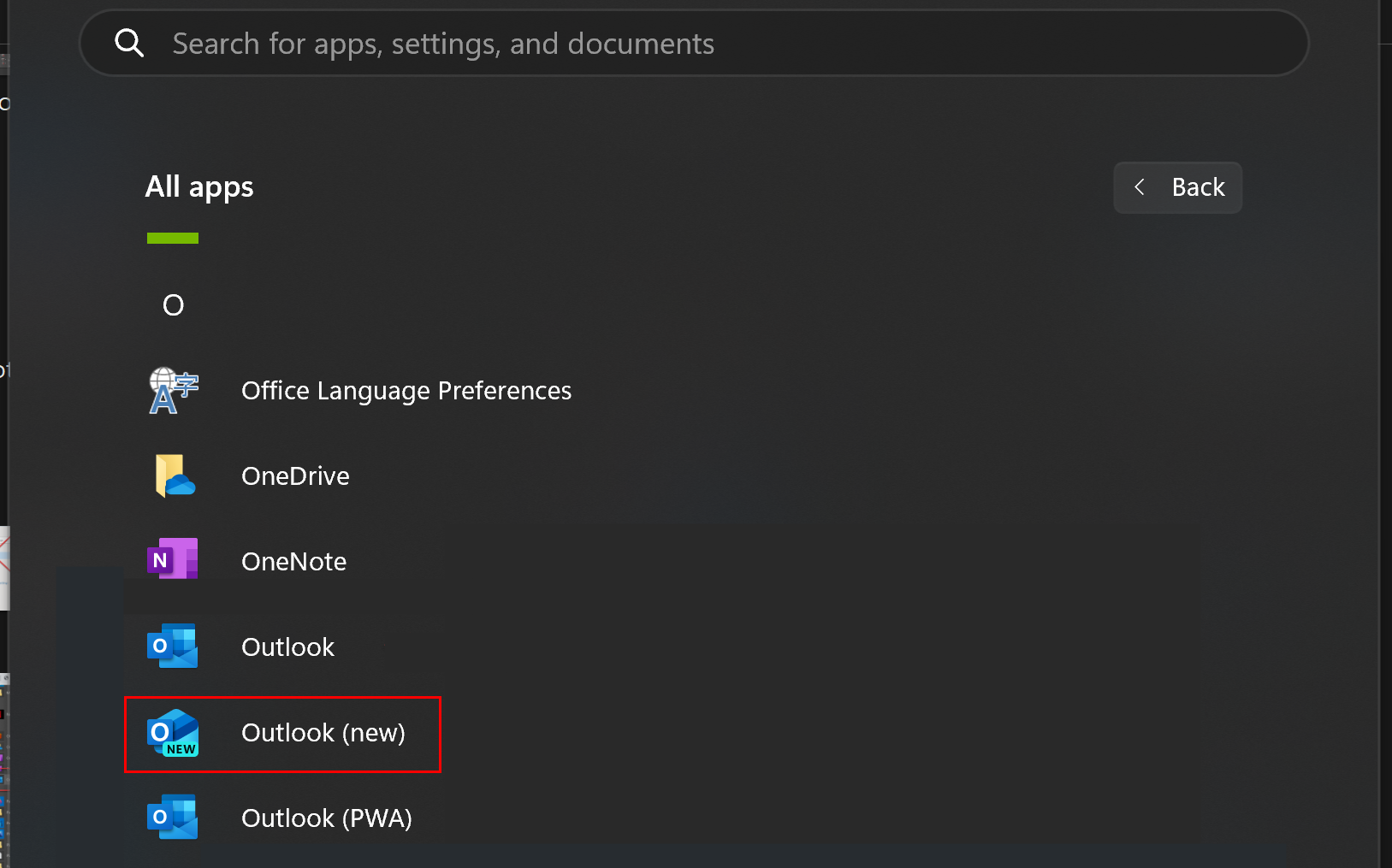The image size is (1392, 868).
Task: Click the left chevron beside Back
Action: (x=1140, y=187)
